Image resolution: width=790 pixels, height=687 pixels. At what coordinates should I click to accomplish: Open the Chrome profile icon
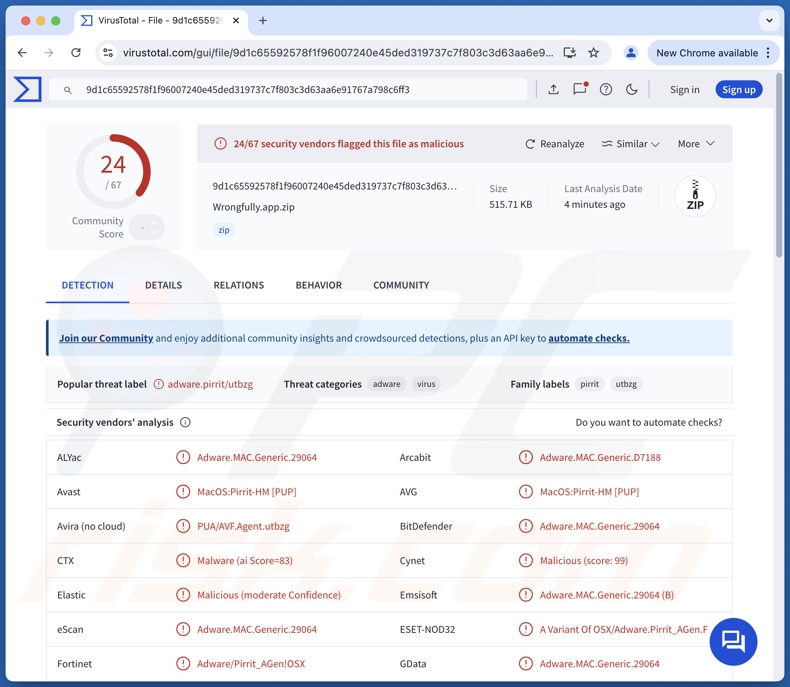(630, 52)
